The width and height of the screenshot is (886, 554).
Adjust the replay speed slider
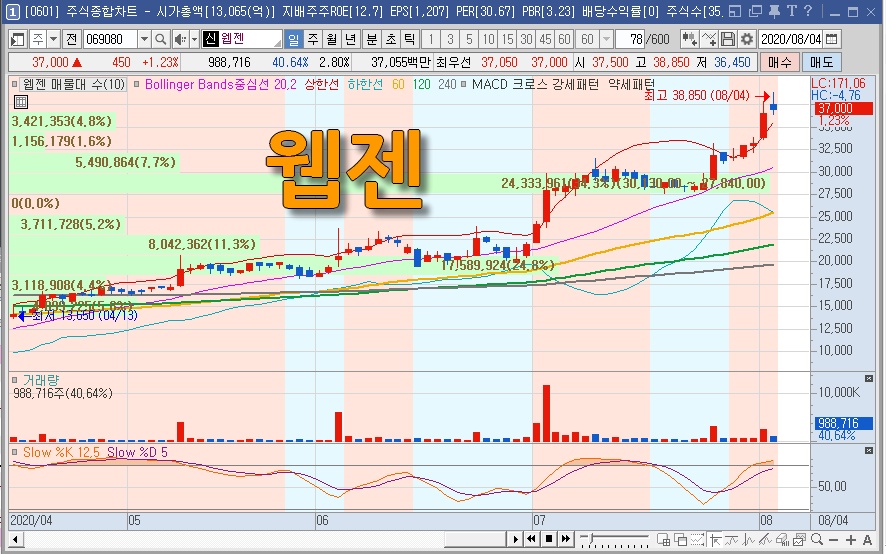[614, 540]
